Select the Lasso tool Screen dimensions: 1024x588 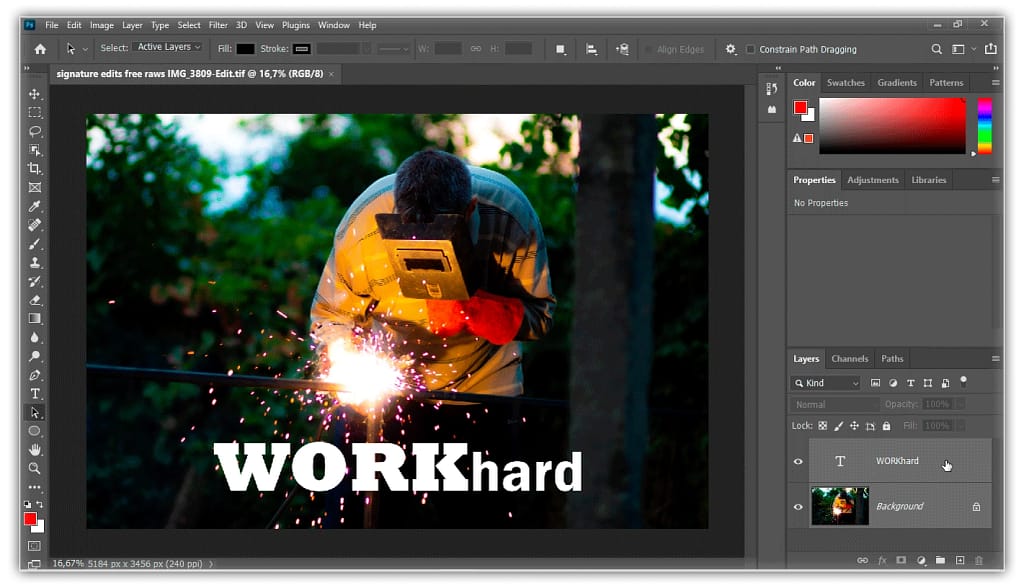[x=35, y=131]
